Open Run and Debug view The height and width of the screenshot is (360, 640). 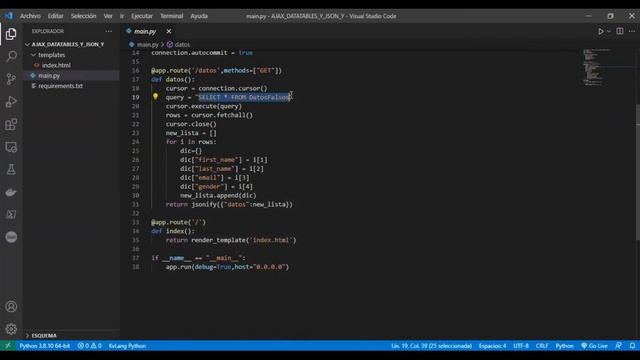tap(11, 102)
